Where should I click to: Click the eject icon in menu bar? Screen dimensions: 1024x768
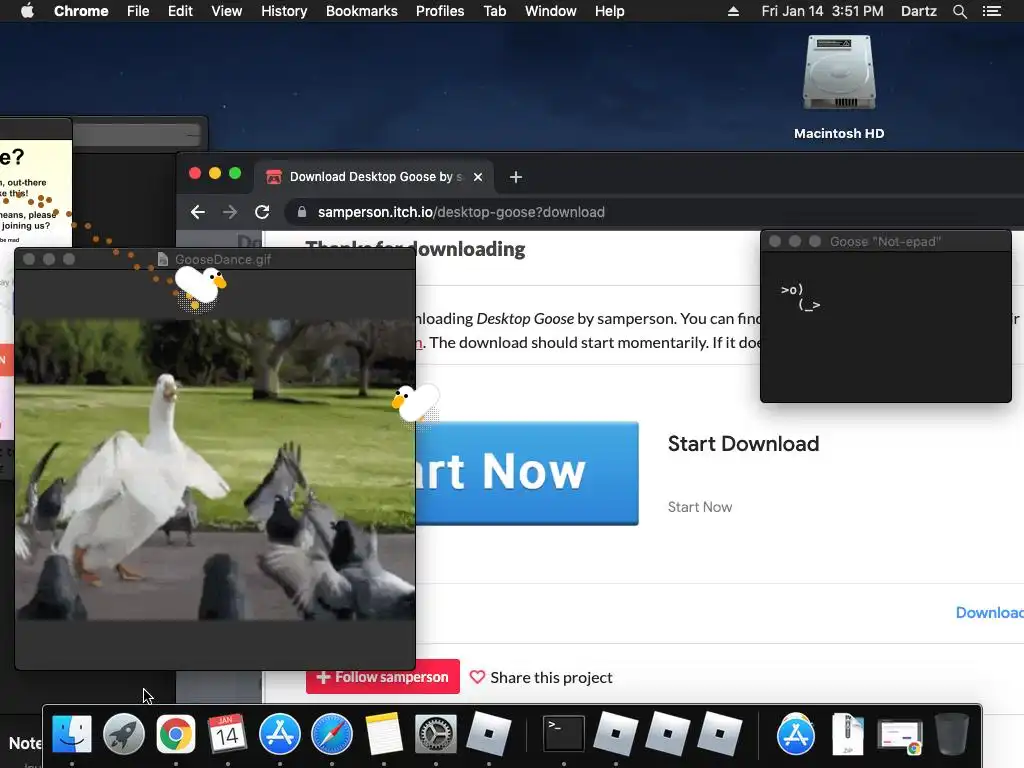click(x=733, y=11)
